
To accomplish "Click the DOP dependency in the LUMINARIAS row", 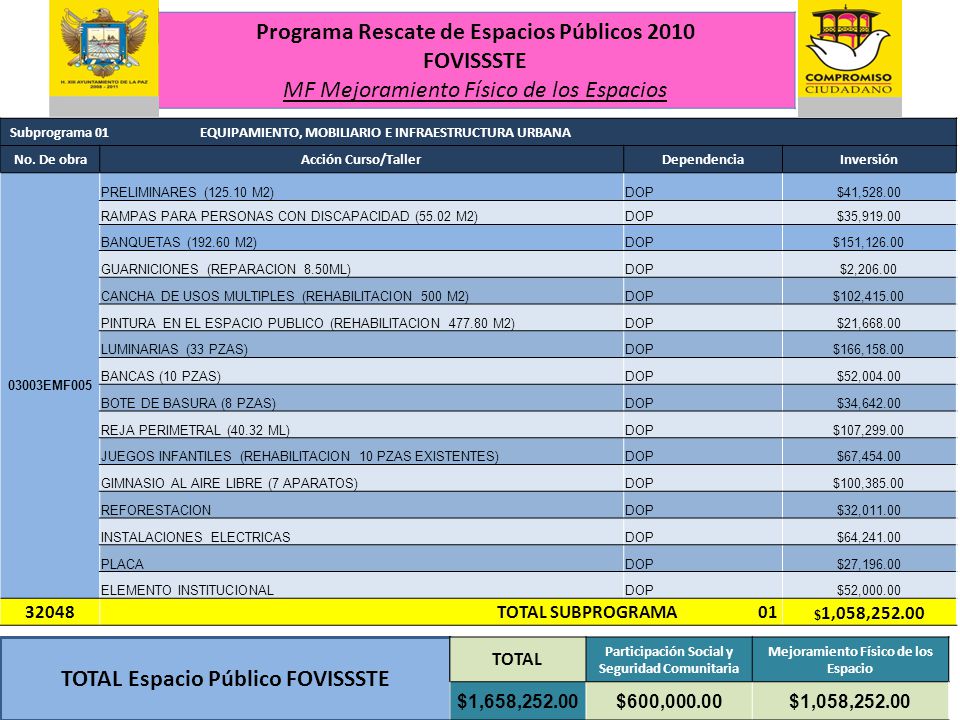I will tap(639, 350).
